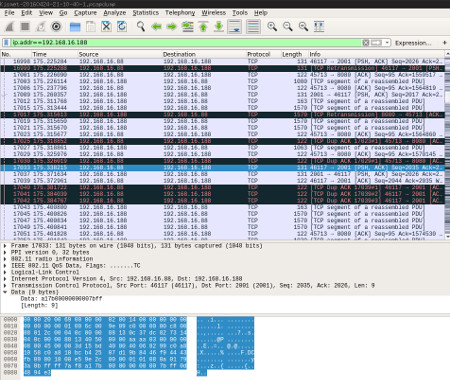Click the save capture file icon

(91, 27)
